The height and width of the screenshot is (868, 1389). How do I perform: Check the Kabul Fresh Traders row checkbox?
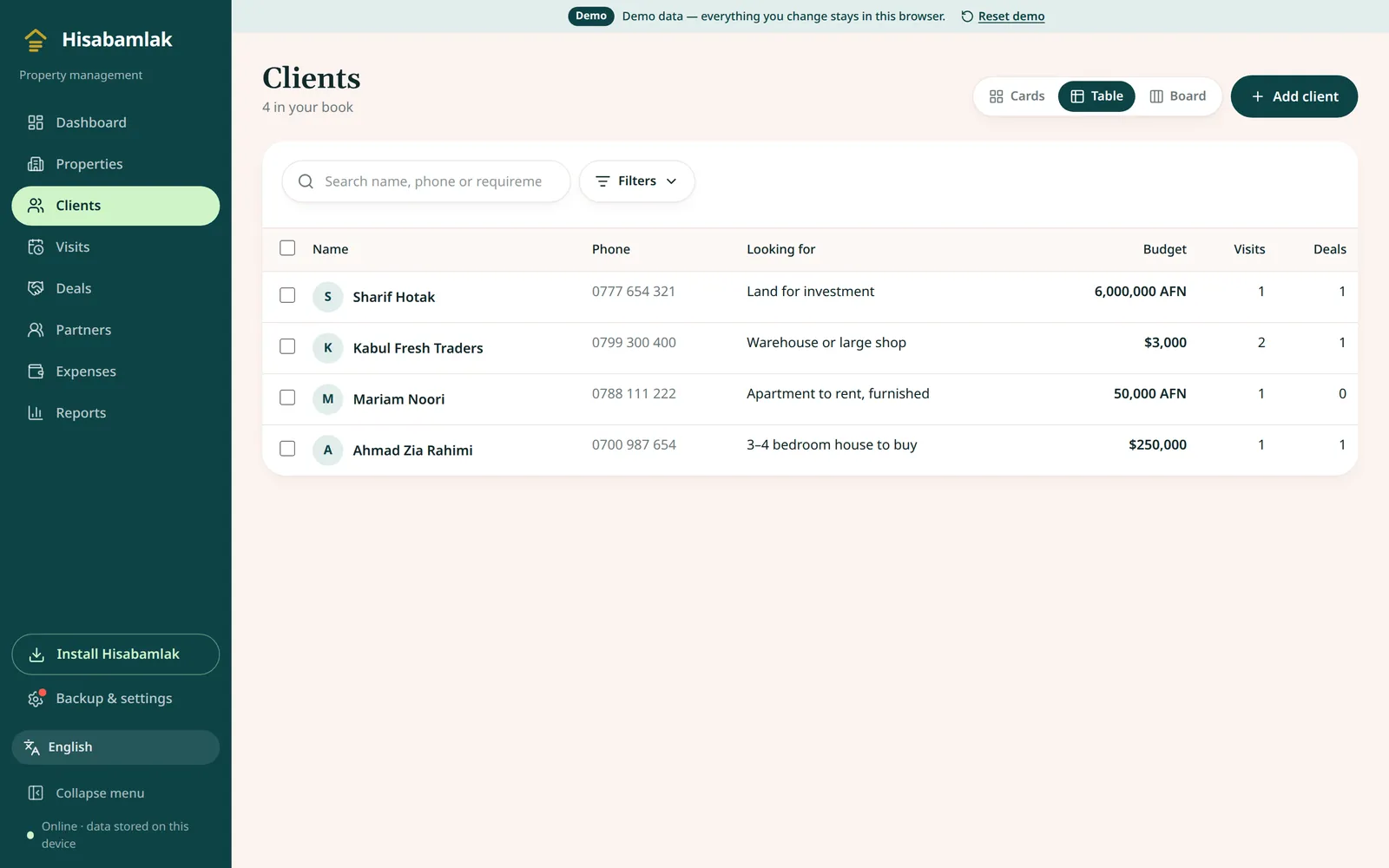[287, 346]
